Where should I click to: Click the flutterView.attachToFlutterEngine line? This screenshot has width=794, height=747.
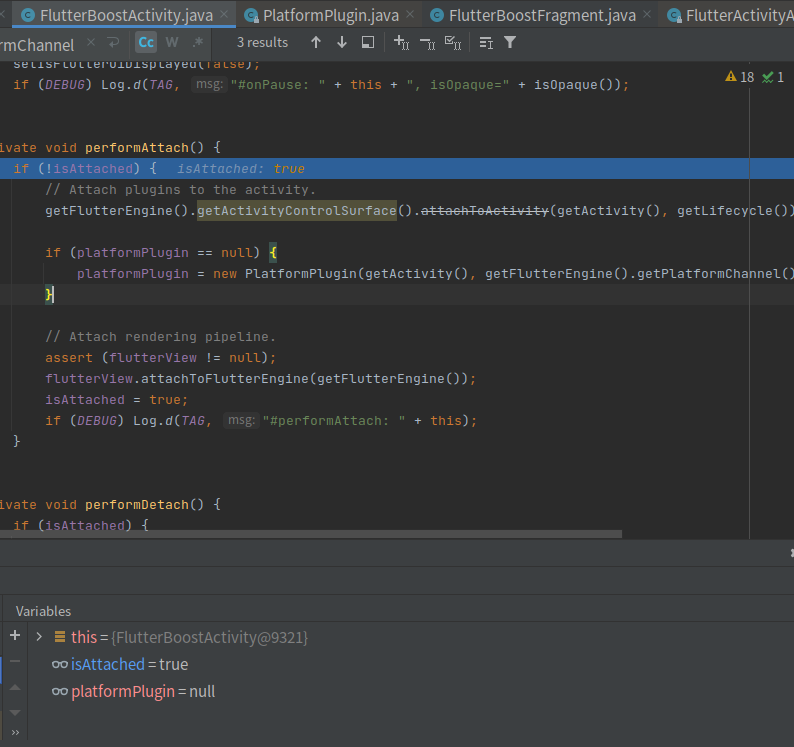click(261, 379)
